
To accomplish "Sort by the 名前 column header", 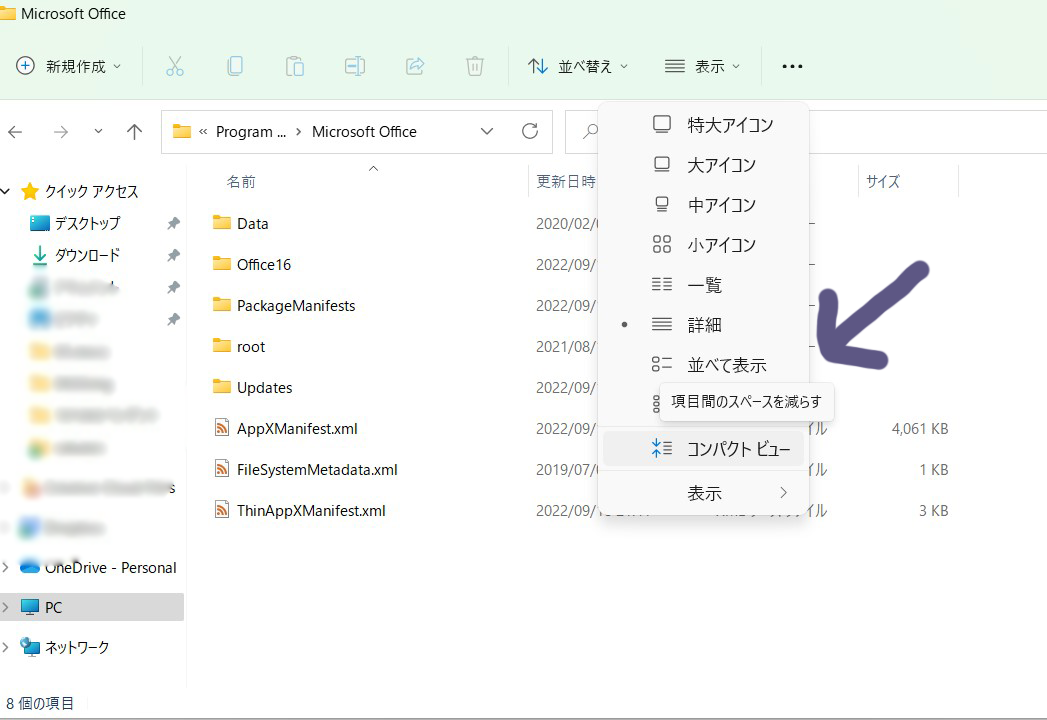I will click(x=241, y=182).
